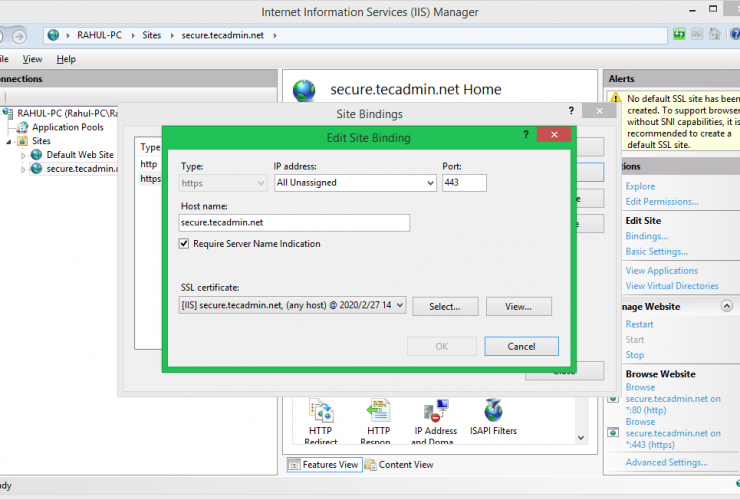Open the SSL certificate dropdown

(400, 306)
